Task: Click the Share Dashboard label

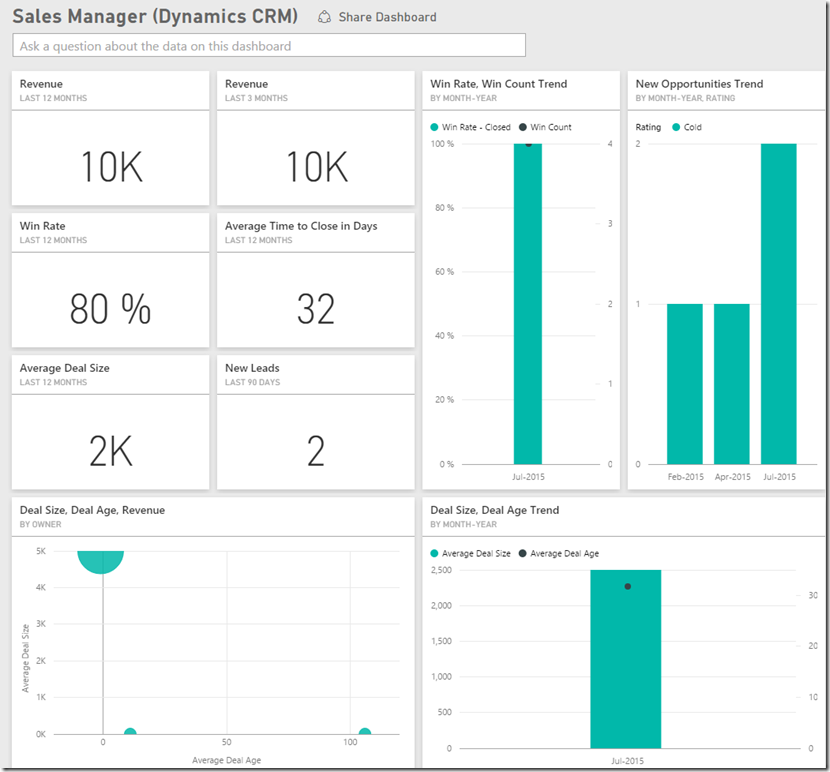Action: pyautogui.click(x=387, y=17)
